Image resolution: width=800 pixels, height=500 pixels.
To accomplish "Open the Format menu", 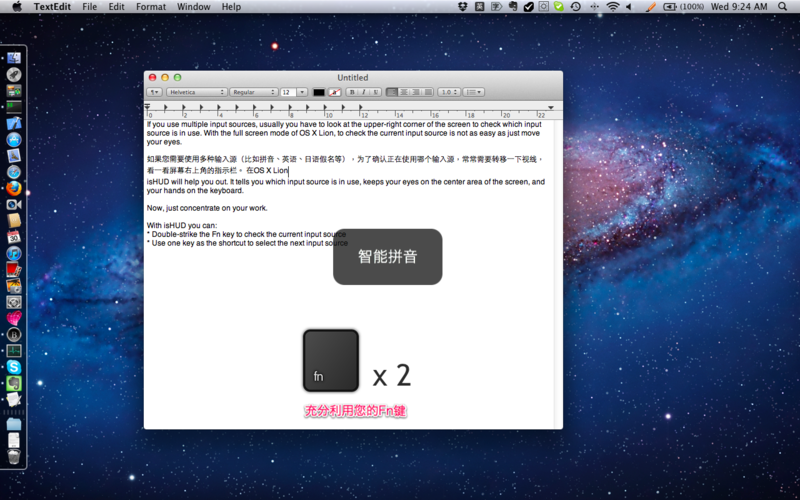I will point(151,7).
